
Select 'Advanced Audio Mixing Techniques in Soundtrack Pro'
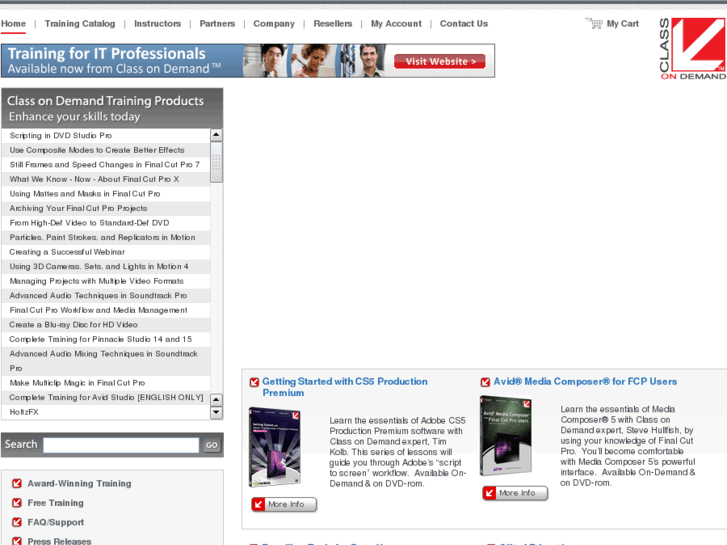tap(106, 361)
